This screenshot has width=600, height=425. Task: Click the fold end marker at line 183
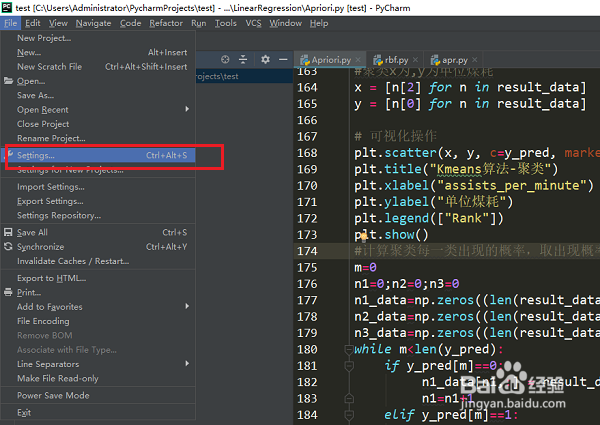[x=349, y=398]
